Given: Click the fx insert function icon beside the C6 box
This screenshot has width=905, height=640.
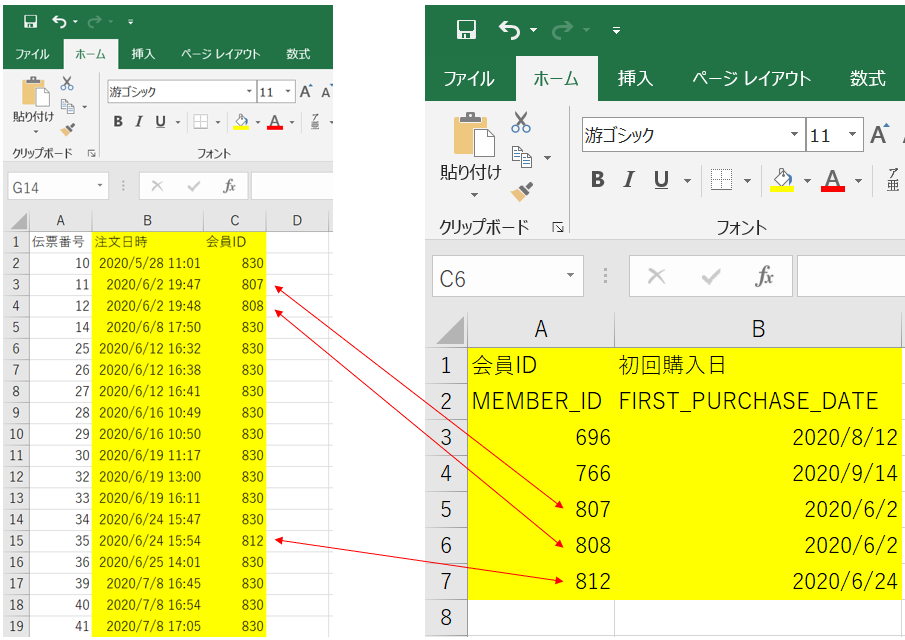Looking at the screenshot, I should pyautogui.click(x=765, y=277).
